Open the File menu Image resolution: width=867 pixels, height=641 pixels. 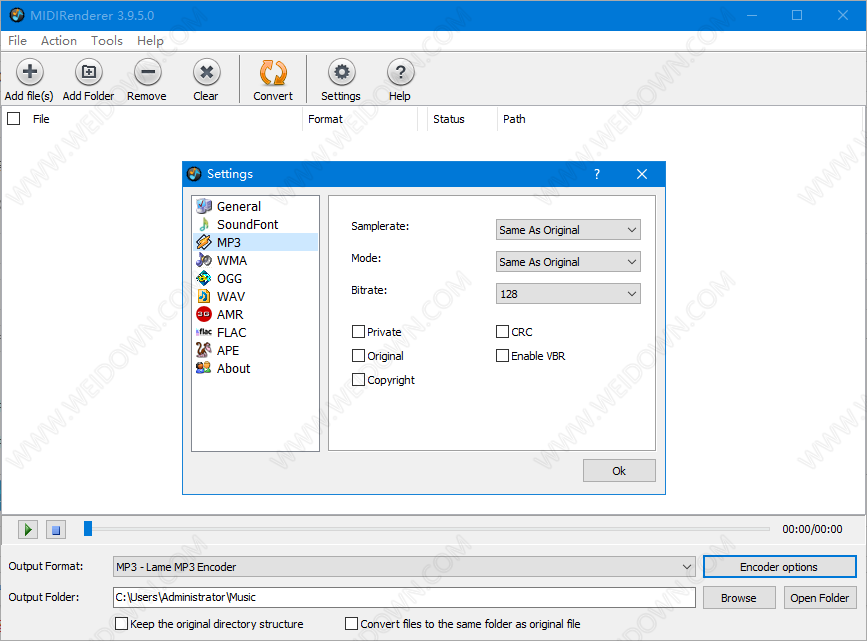(17, 40)
